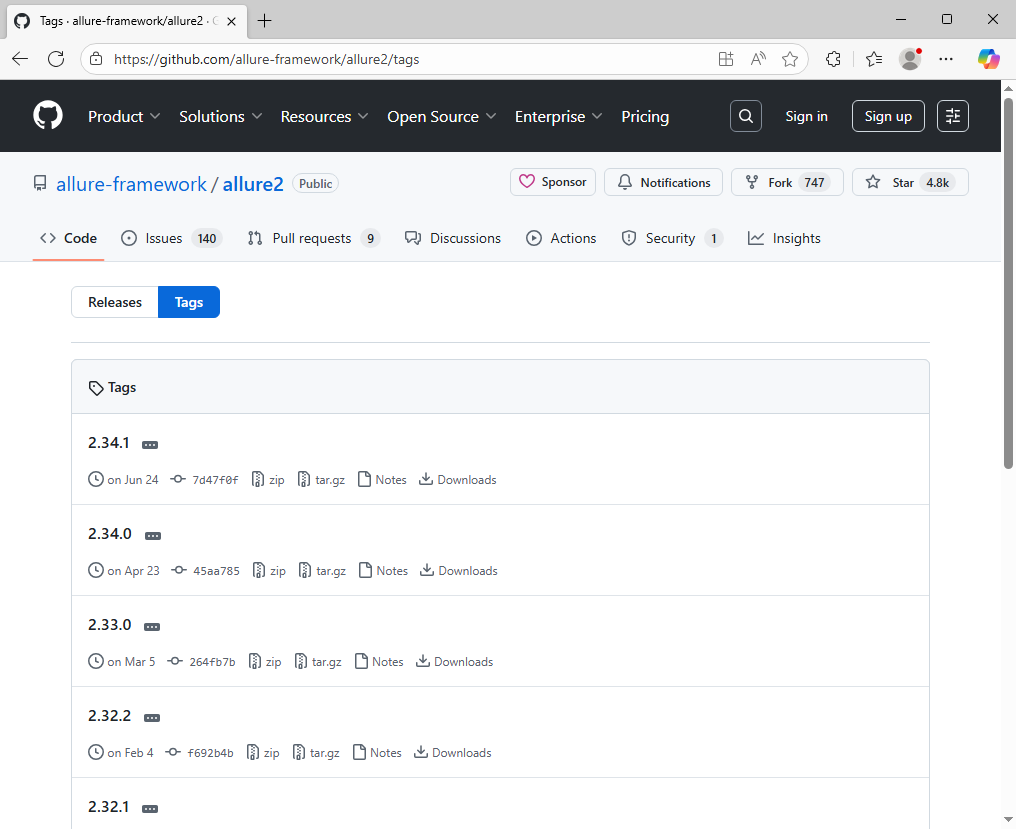Download zip for tag 2.33.0
The height and width of the screenshot is (829, 1016).
(265, 662)
